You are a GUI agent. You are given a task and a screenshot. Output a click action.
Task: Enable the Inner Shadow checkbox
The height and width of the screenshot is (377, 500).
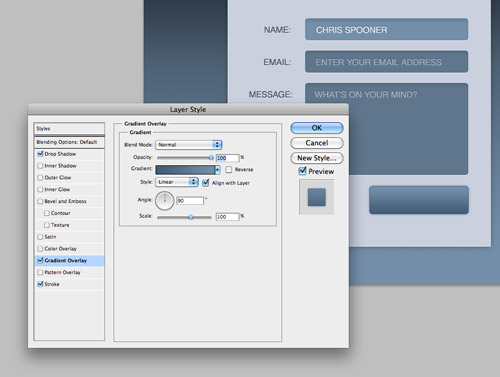coord(40,166)
